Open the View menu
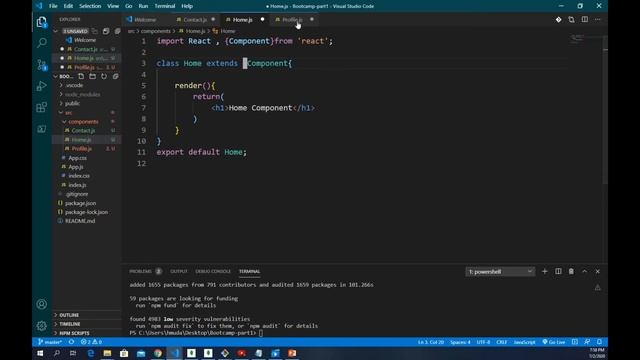Screen dimensions: 640x360 click(x=113, y=6)
